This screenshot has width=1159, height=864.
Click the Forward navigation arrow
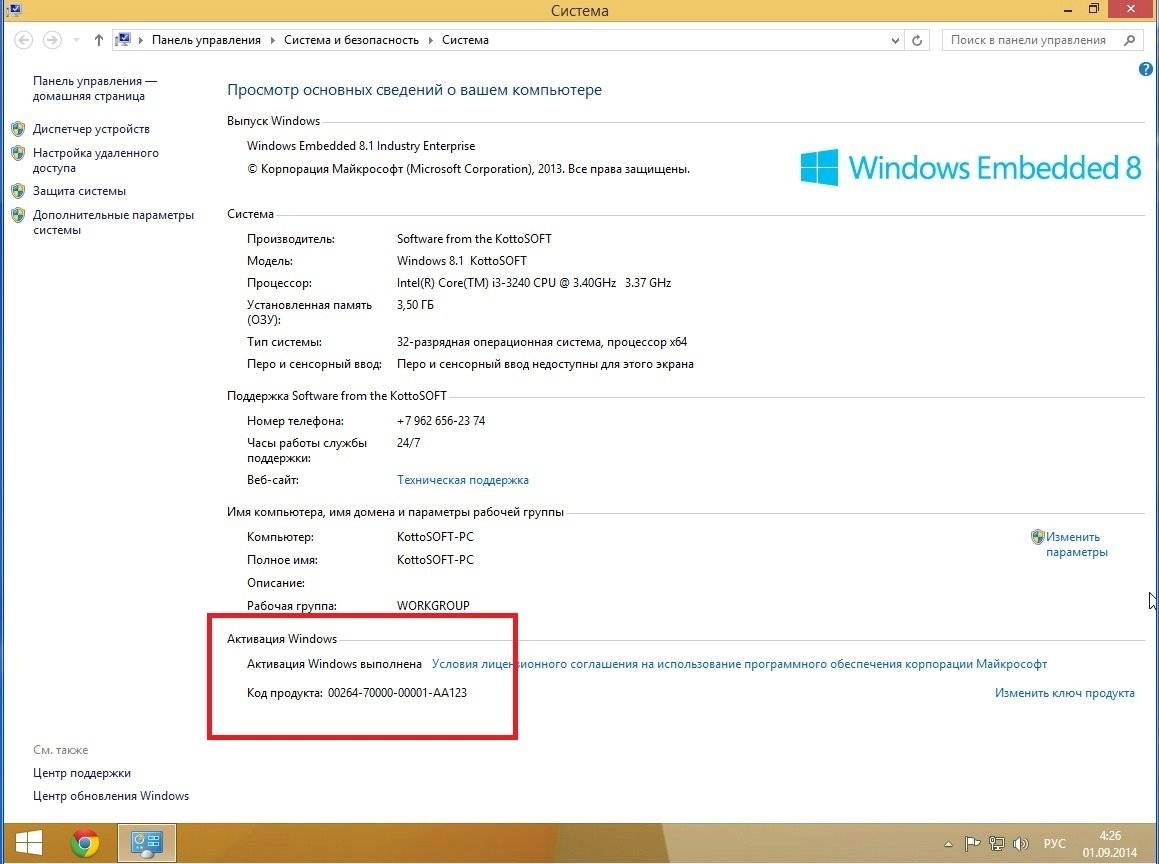point(52,40)
